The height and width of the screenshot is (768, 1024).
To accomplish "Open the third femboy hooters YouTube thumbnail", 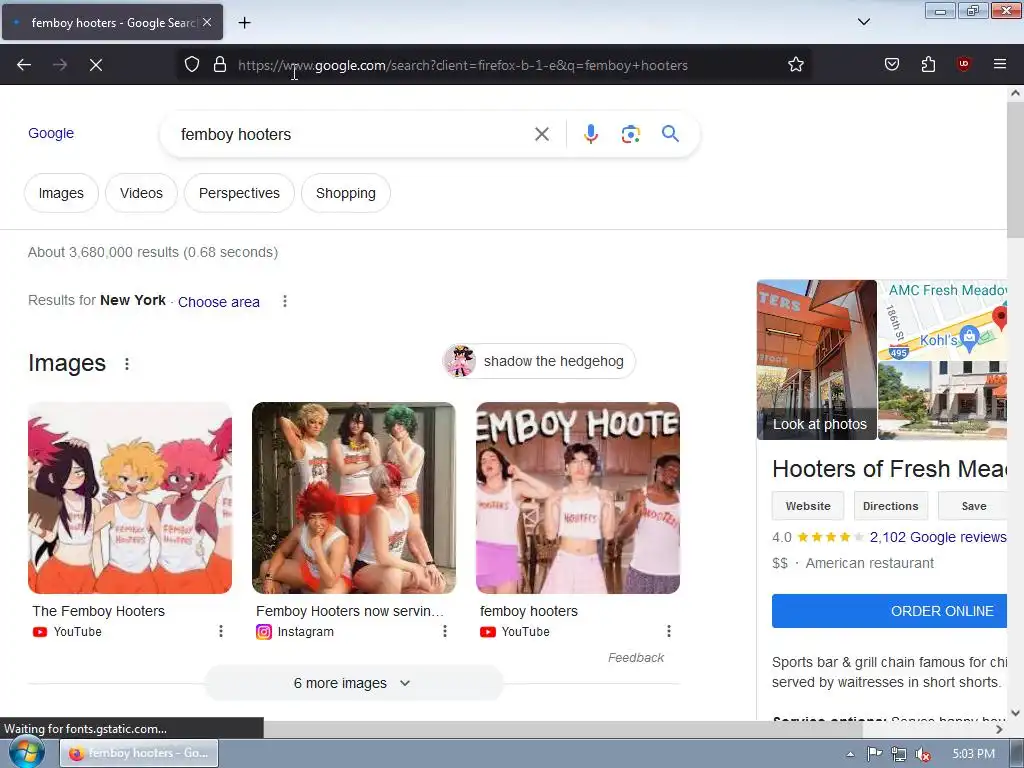I will pos(578,498).
